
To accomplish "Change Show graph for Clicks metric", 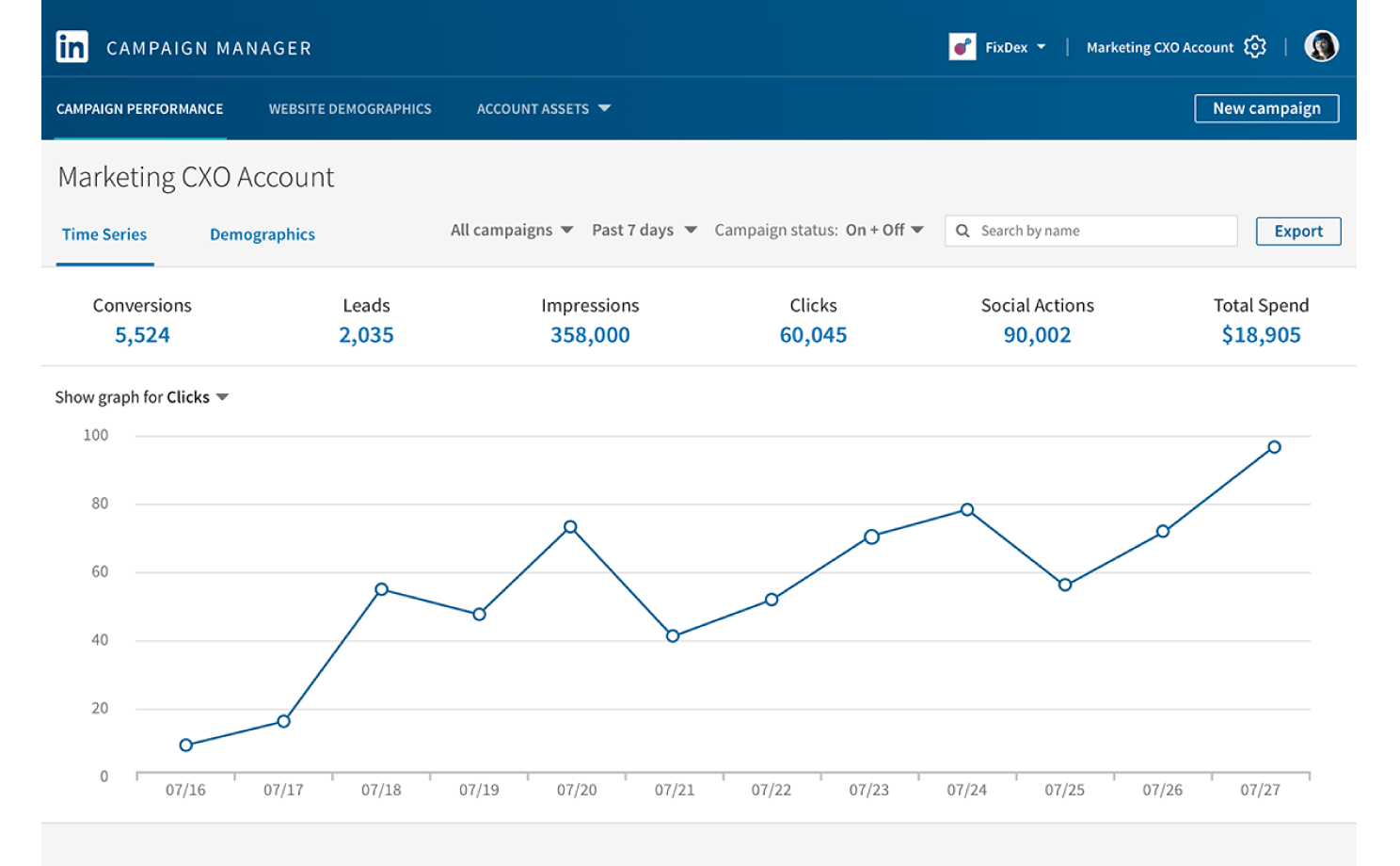I will click(x=142, y=397).
